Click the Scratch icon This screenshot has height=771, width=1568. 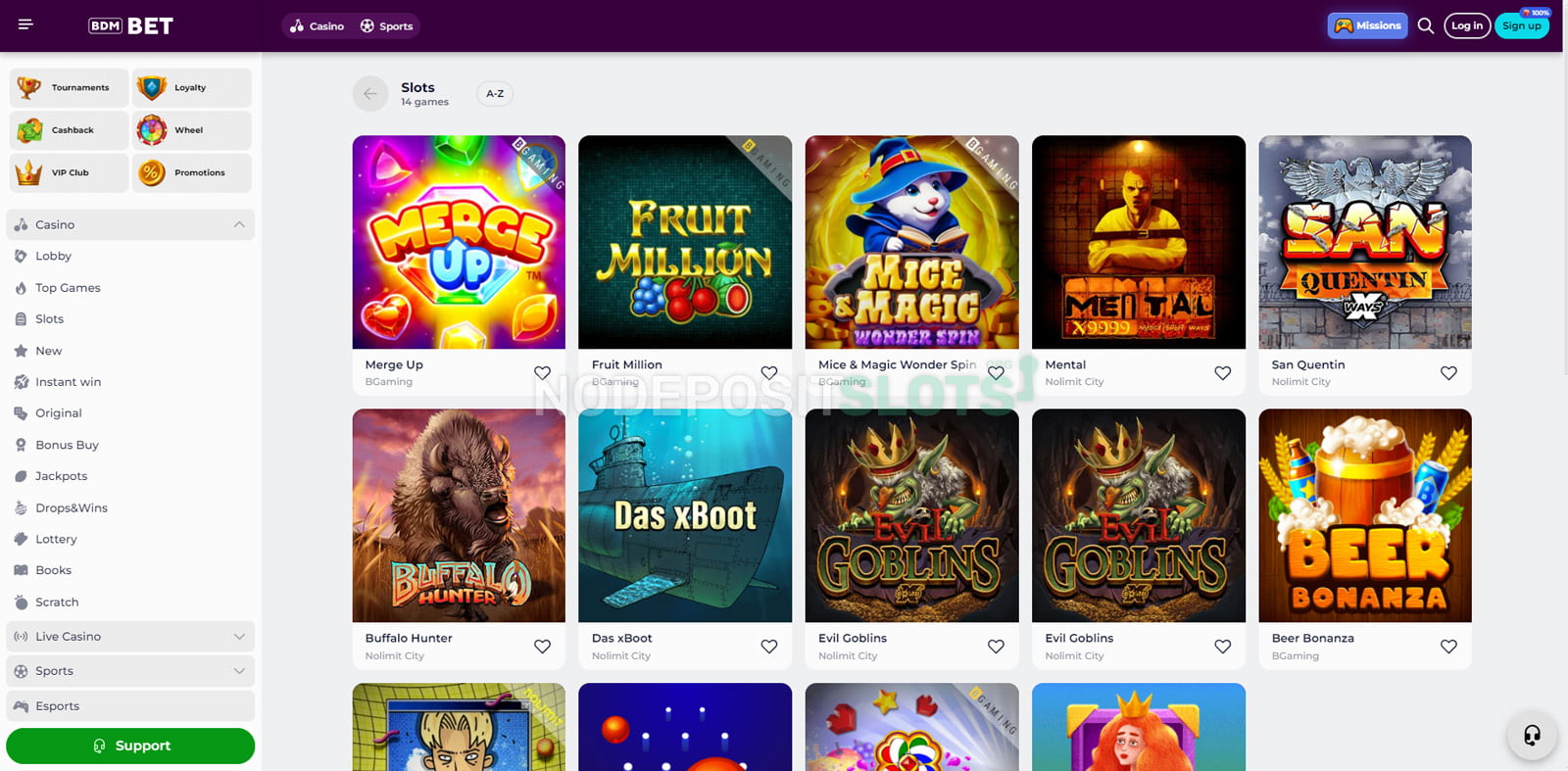coord(21,602)
